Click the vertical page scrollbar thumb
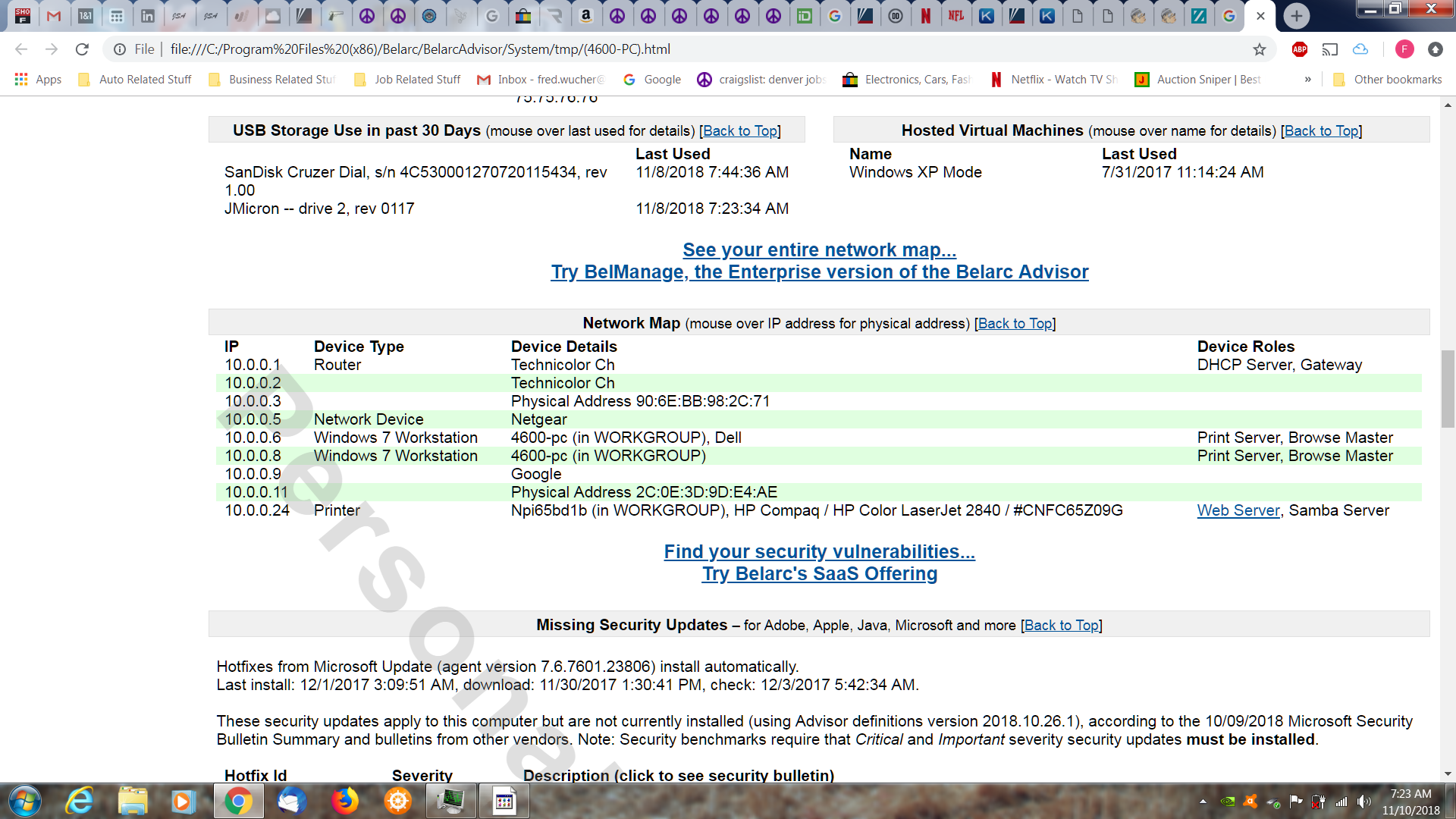1456x819 pixels. [x=1448, y=389]
